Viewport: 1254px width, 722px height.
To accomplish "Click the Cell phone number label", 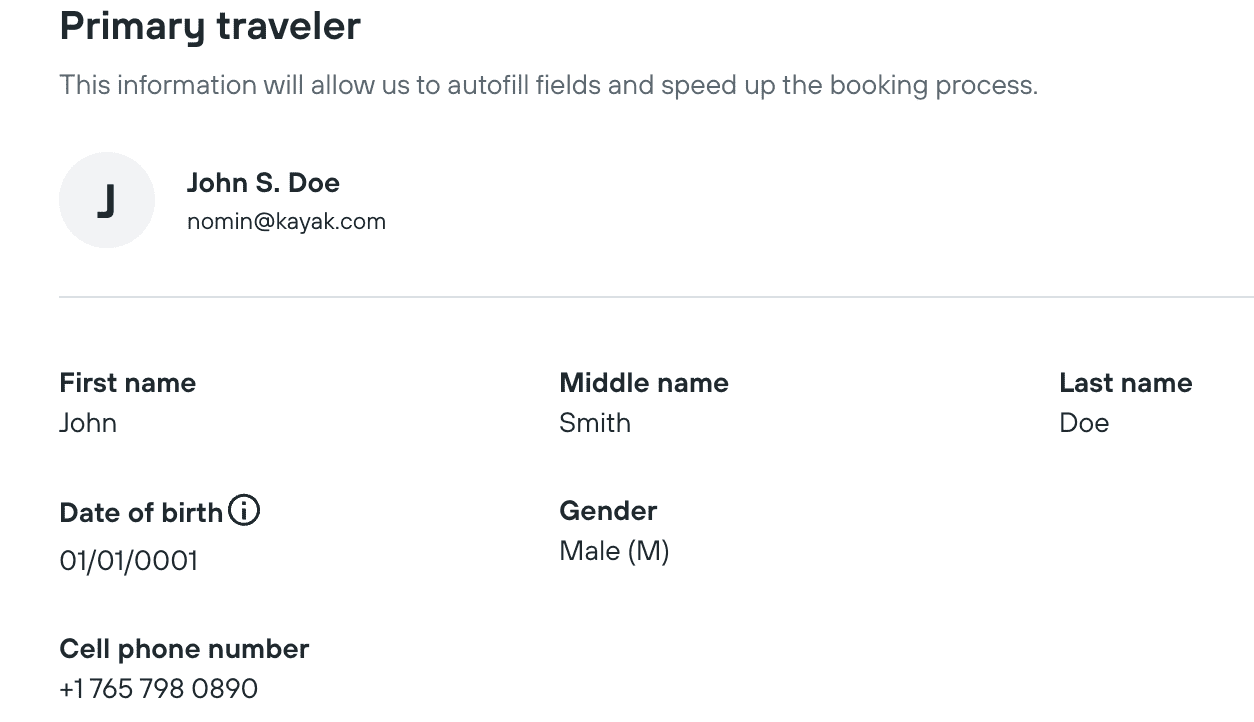I will pos(184,649).
